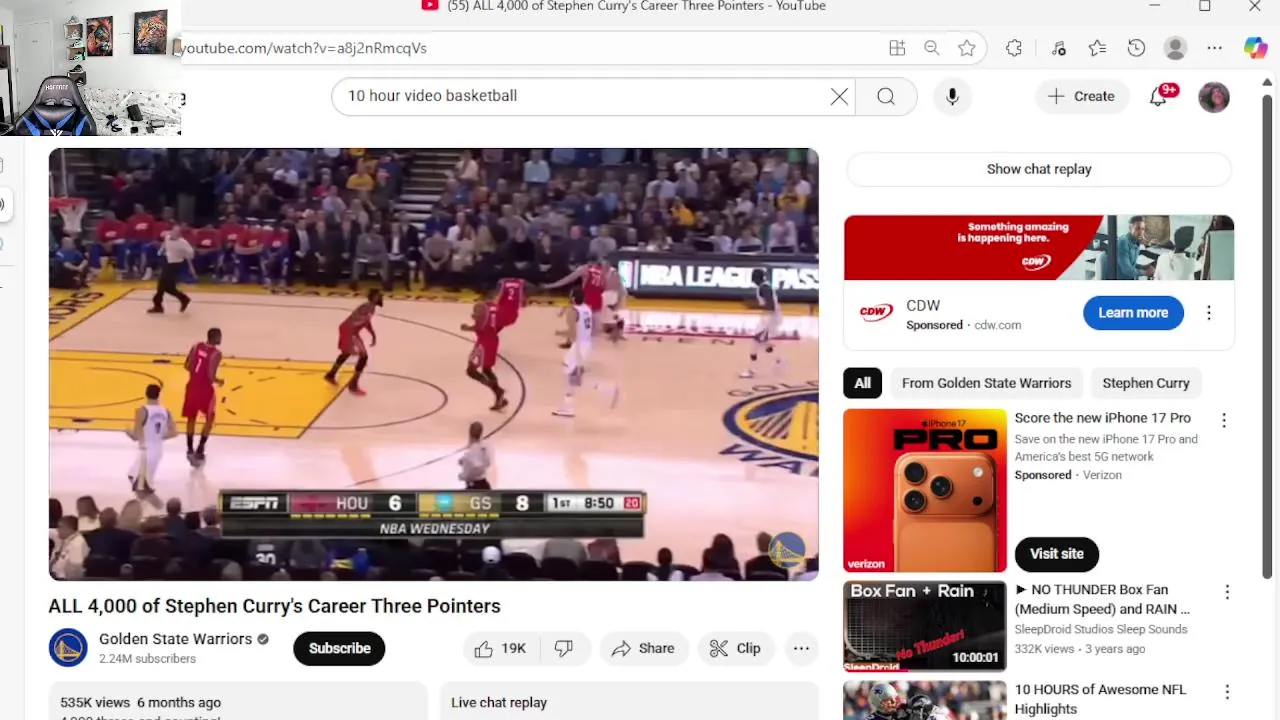Open CDW ad banner image
This screenshot has width=1280, height=720.
pos(1039,247)
